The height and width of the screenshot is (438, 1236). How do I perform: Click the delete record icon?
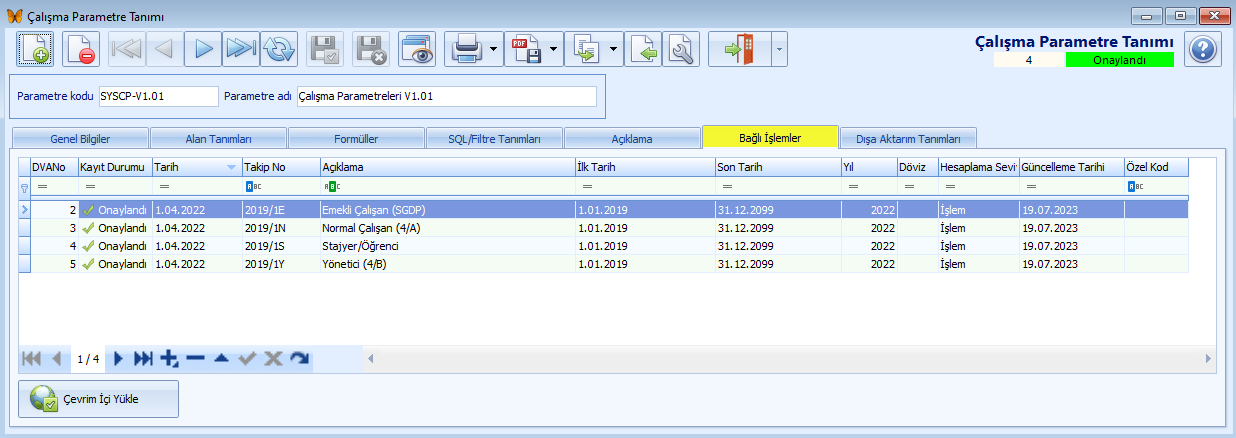[81, 49]
